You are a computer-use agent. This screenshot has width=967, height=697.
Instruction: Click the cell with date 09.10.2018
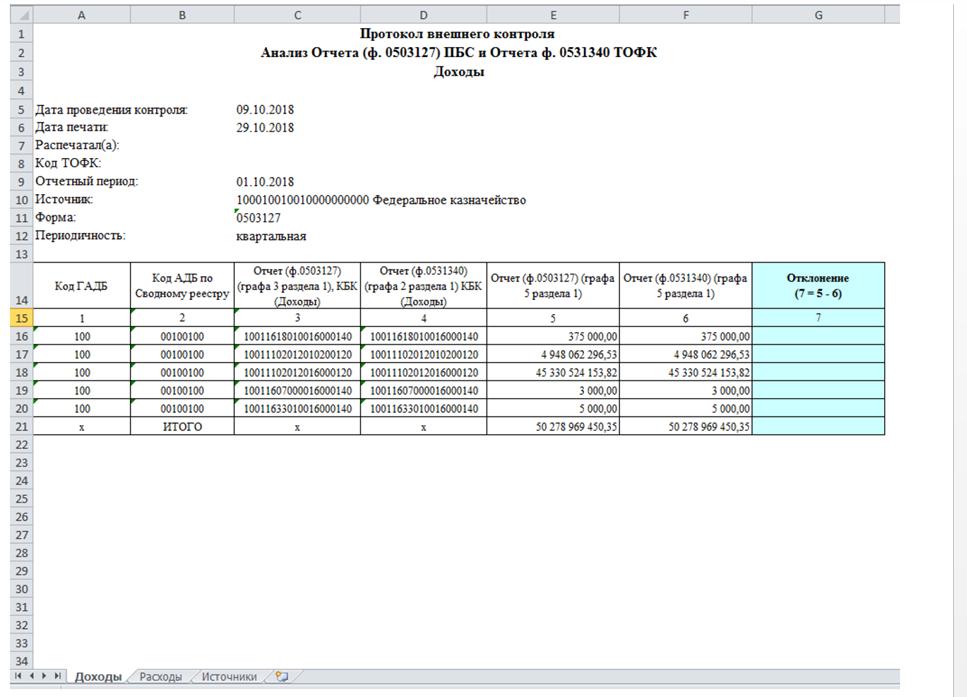(265, 109)
